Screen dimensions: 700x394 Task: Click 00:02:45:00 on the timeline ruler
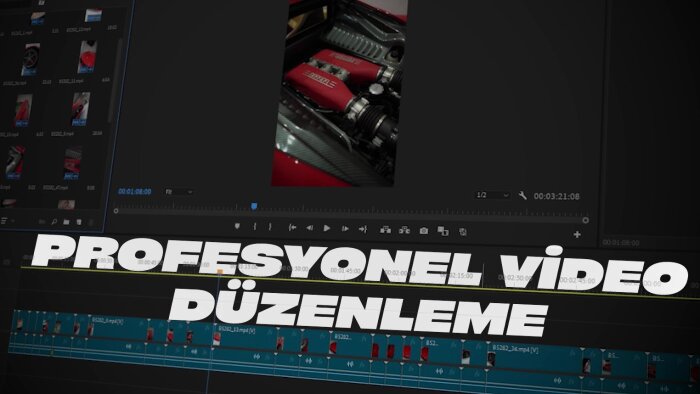point(577,280)
